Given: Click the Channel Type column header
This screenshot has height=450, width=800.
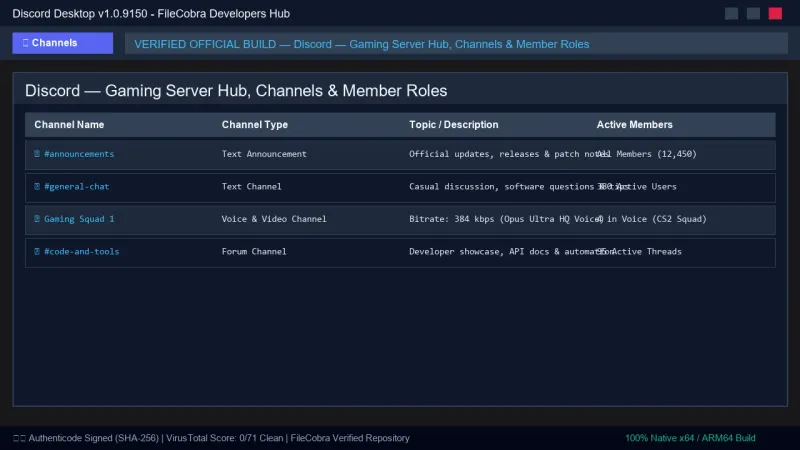Looking at the screenshot, I should (255, 124).
